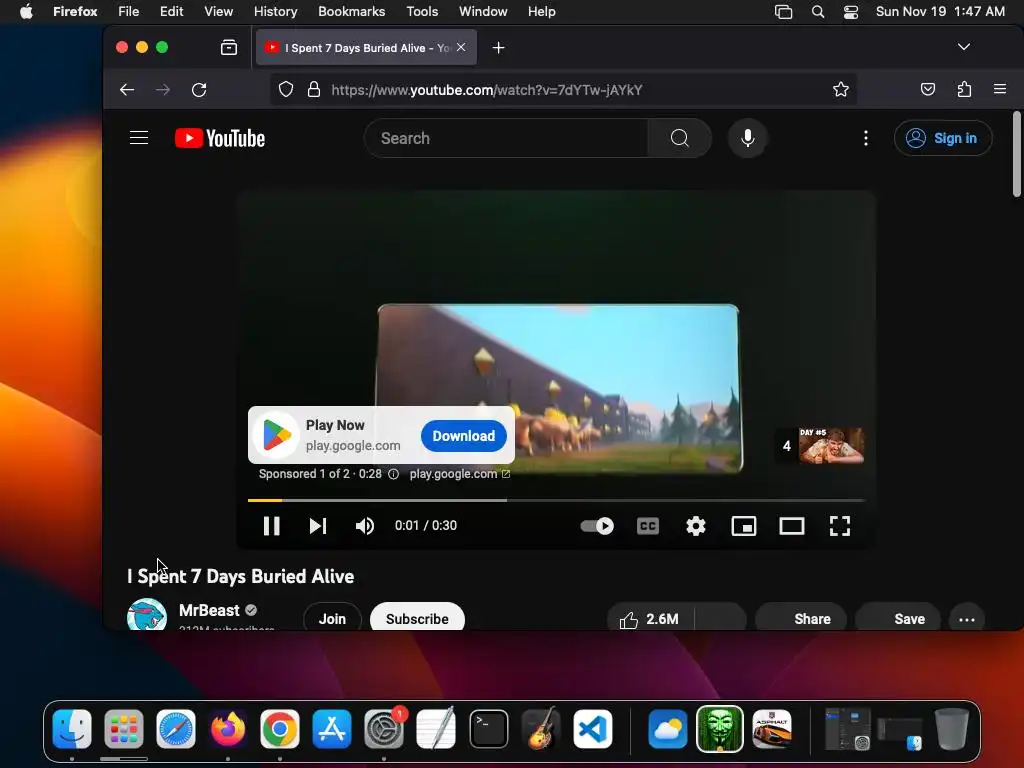This screenshot has height=768, width=1024.
Task: Click the Day #5 upcoming video thumbnail
Action: 831,446
